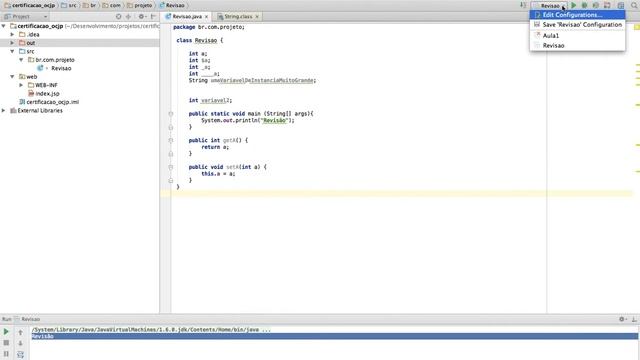Collapse the web folder
Viewport: 640px width, 360px height.
[x=12, y=77]
